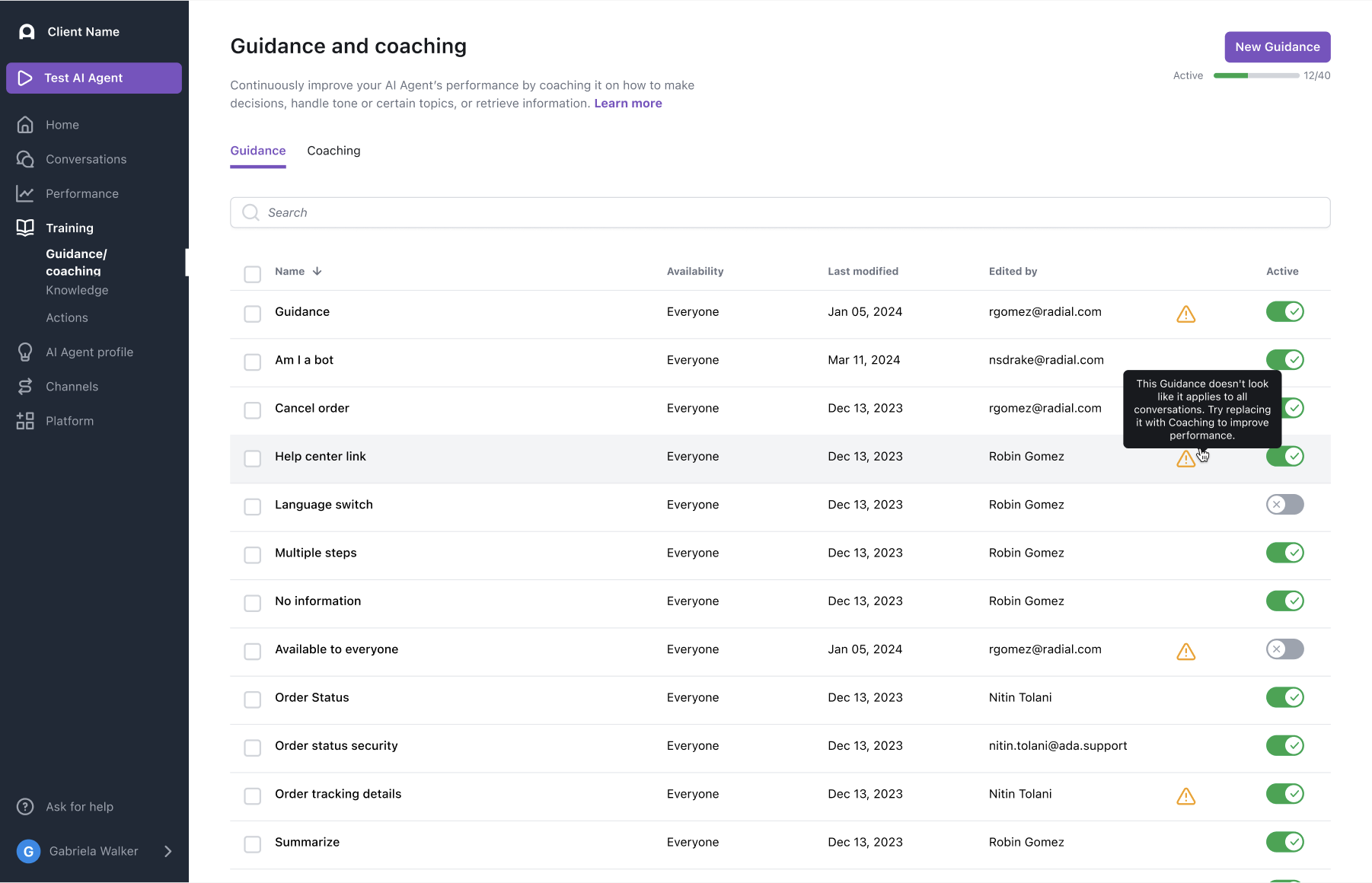Click the Ask for help question icon
The image size is (1372, 883).
point(25,807)
